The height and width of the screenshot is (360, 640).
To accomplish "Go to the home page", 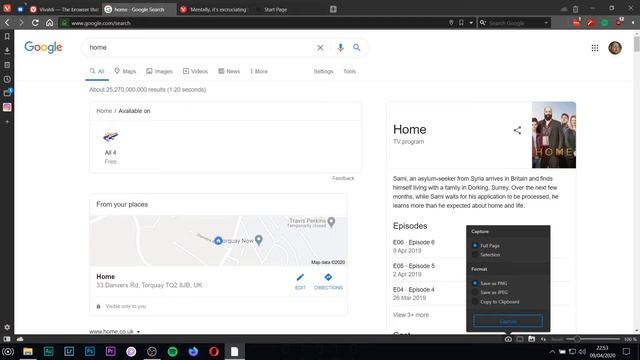I will pyautogui.click(x=49, y=23).
